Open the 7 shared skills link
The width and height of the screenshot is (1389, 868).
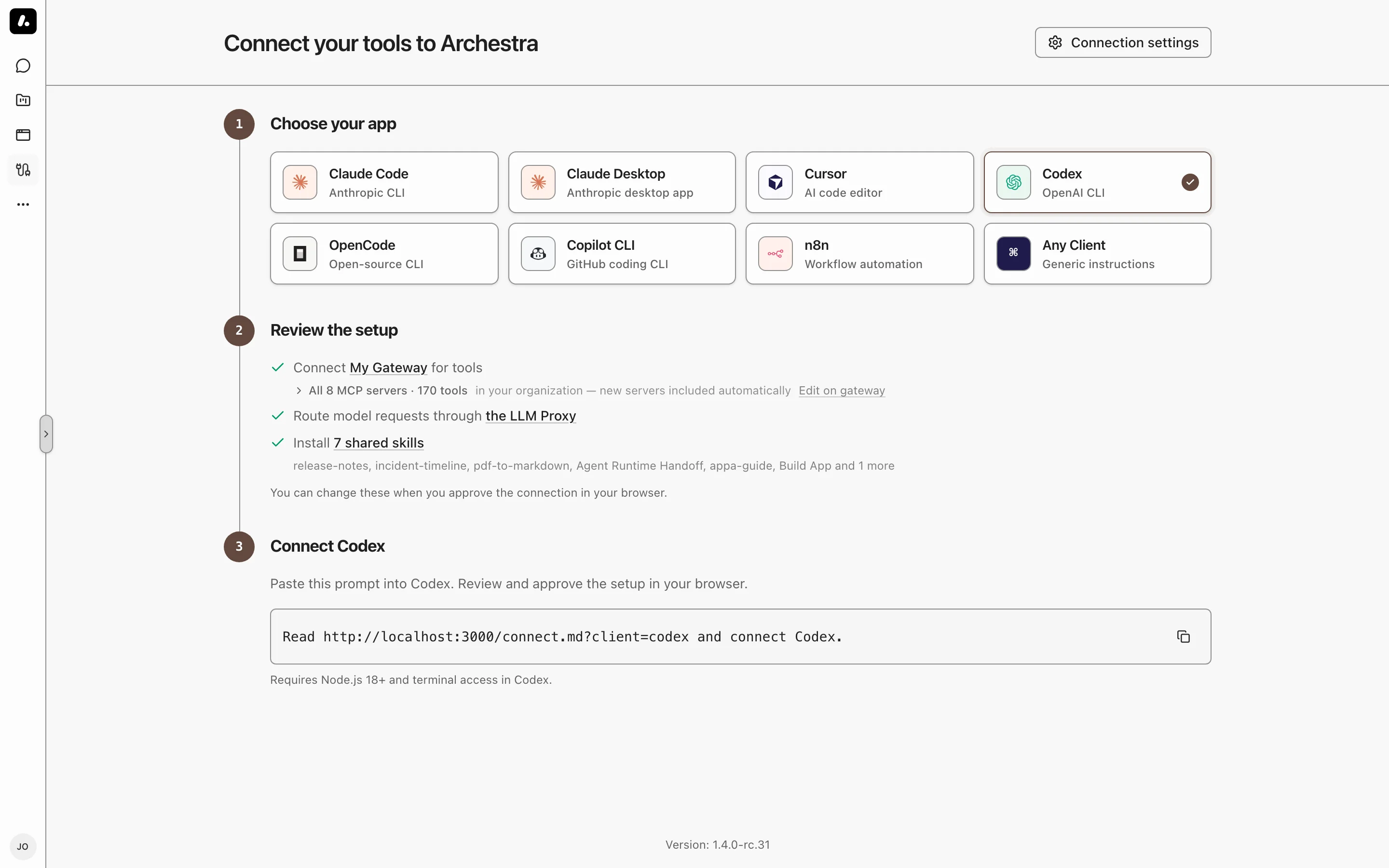[x=378, y=443]
